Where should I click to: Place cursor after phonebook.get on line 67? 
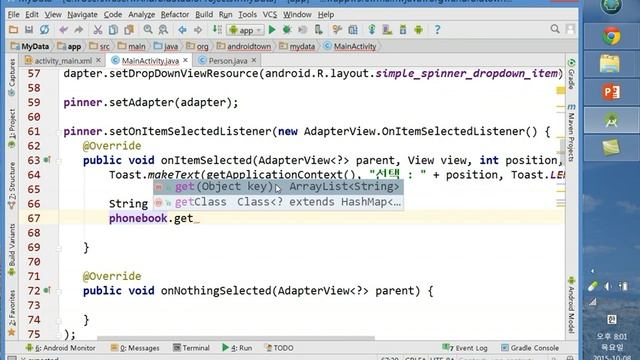(193, 218)
